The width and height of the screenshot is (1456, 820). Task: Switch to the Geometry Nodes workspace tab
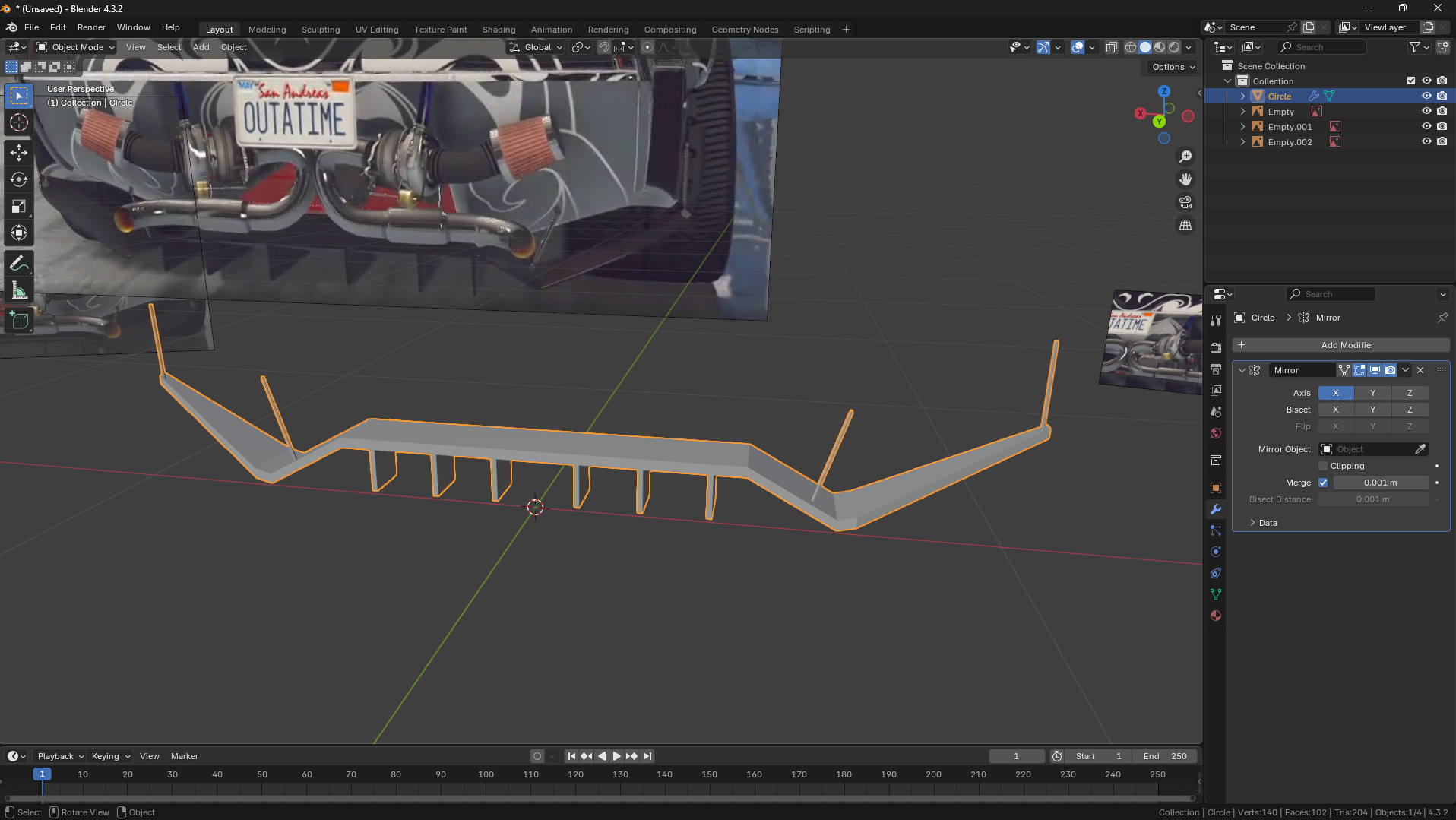point(745,30)
